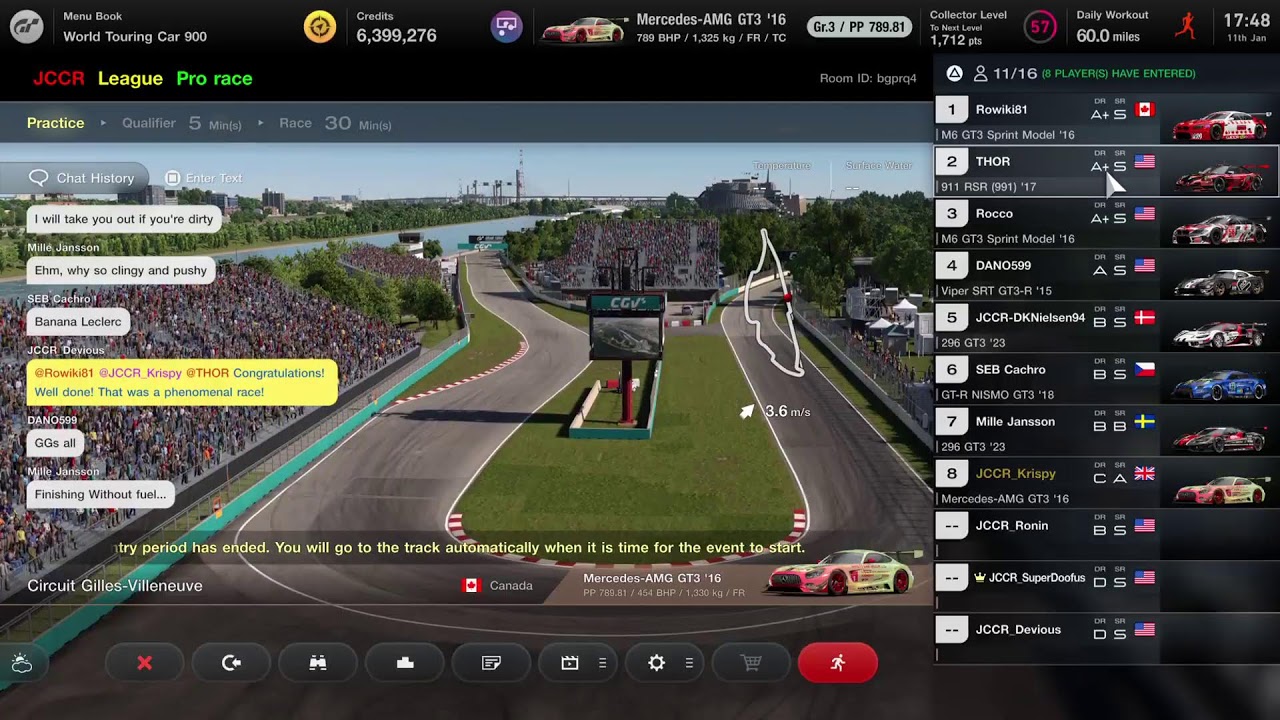Click the 17:48 clock display
Image resolution: width=1280 pixels, height=720 pixels.
[x=1246, y=20]
